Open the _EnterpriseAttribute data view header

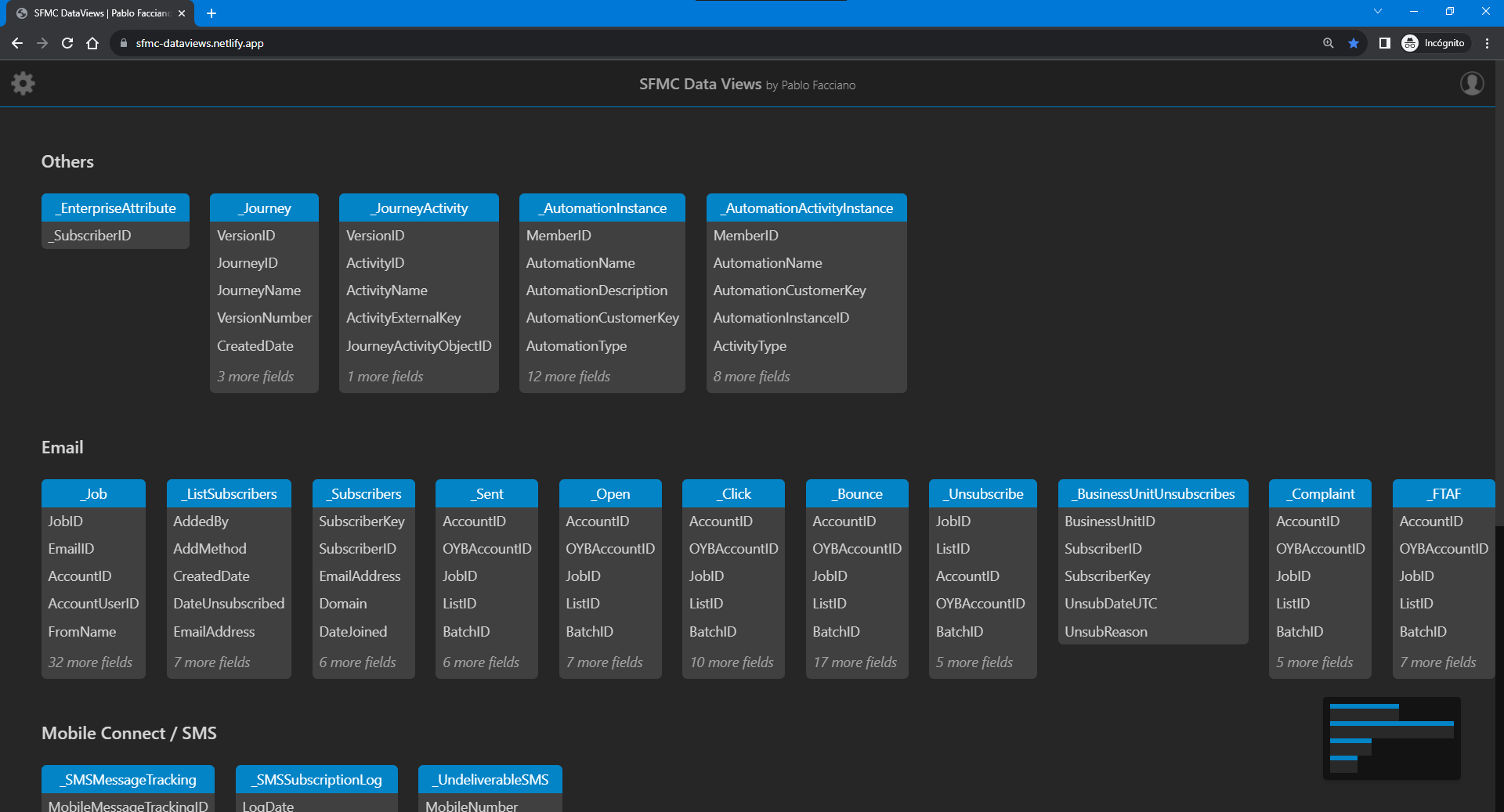pos(115,208)
